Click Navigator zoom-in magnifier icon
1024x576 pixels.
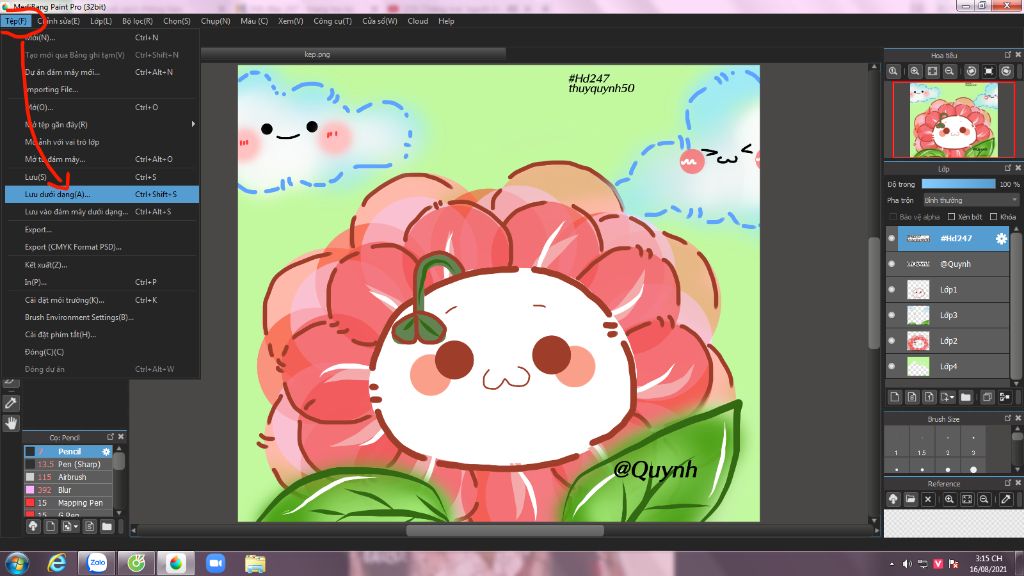point(915,71)
